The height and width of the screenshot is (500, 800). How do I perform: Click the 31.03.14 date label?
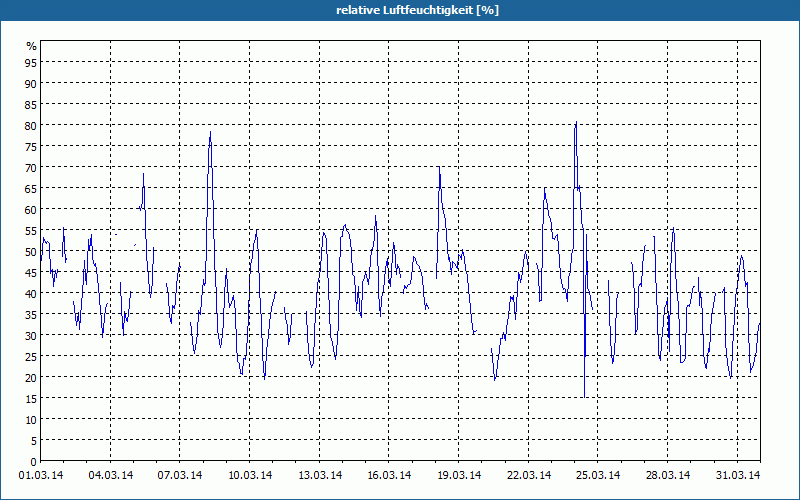pyautogui.click(x=738, y=475)
